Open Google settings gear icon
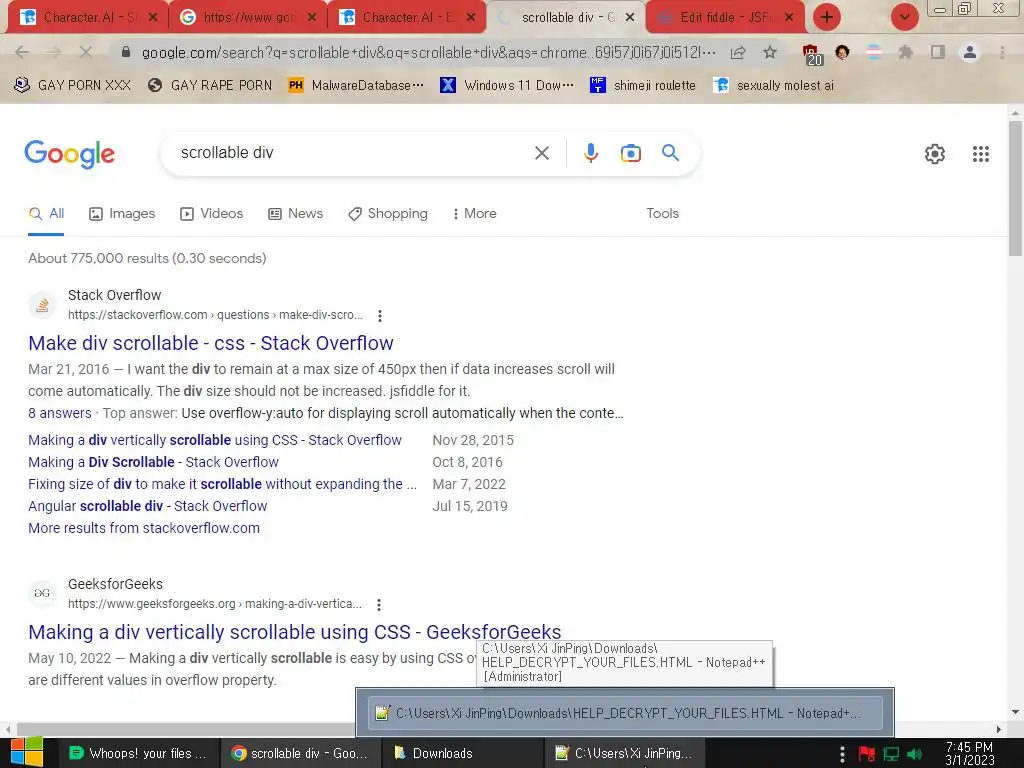 (935, 154)
